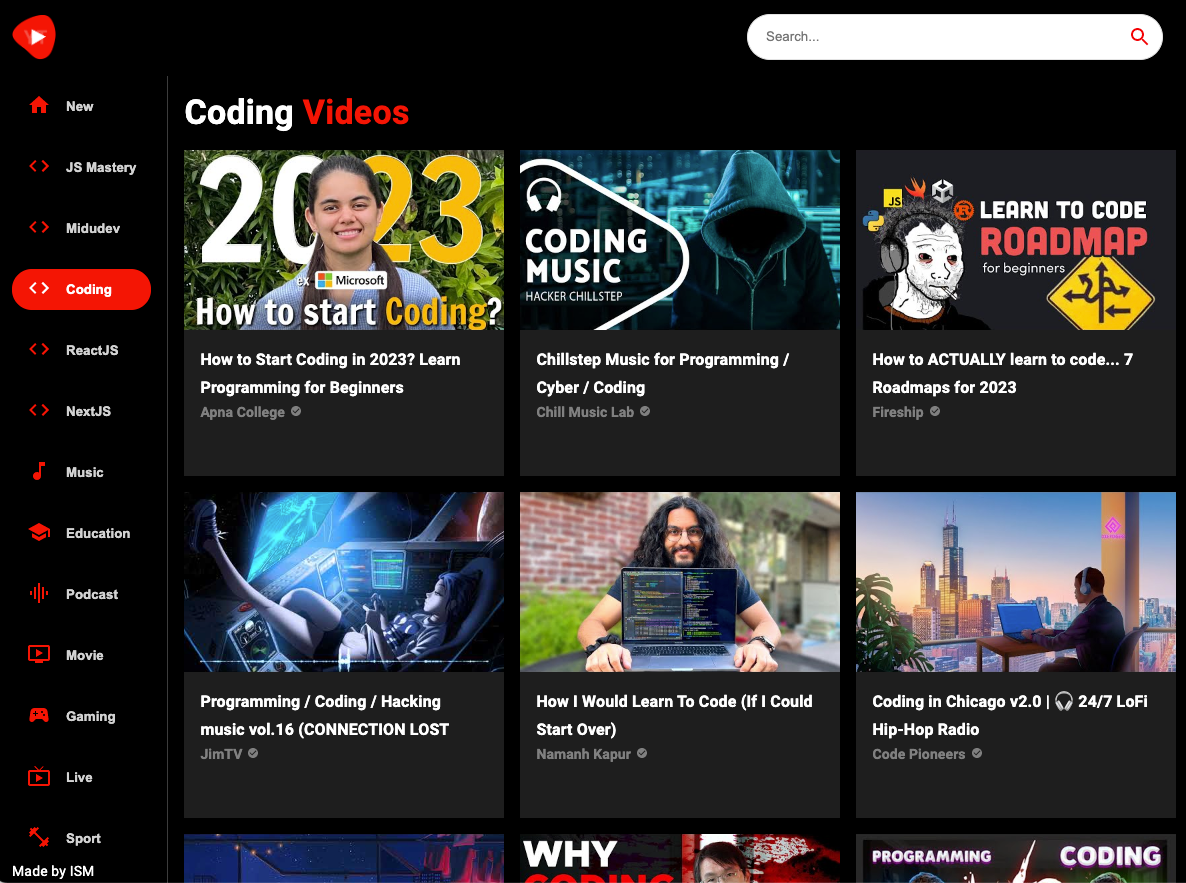The height and width of the screenshot is (883, 1186).
Task: Click the code icon beside Midudev
Action: tap(39, 228)
